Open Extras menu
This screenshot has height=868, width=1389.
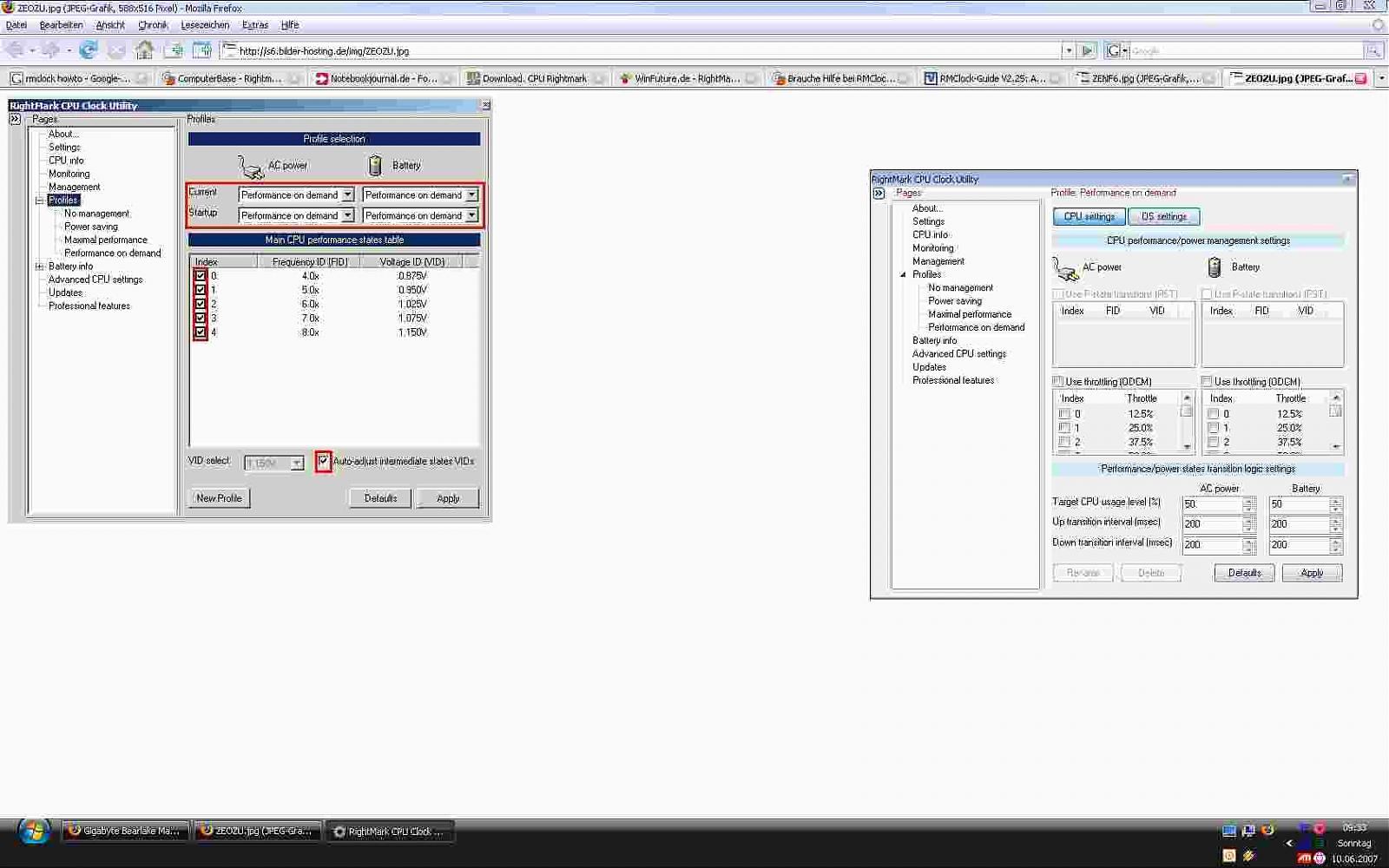coord(255,25)
